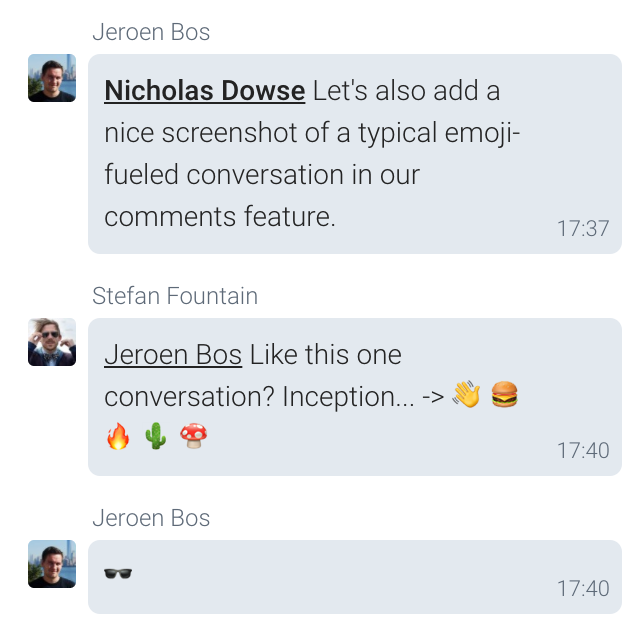640x638 pixels.
Task: Click the 17:37 timestamp
Action: coord(583,229)
